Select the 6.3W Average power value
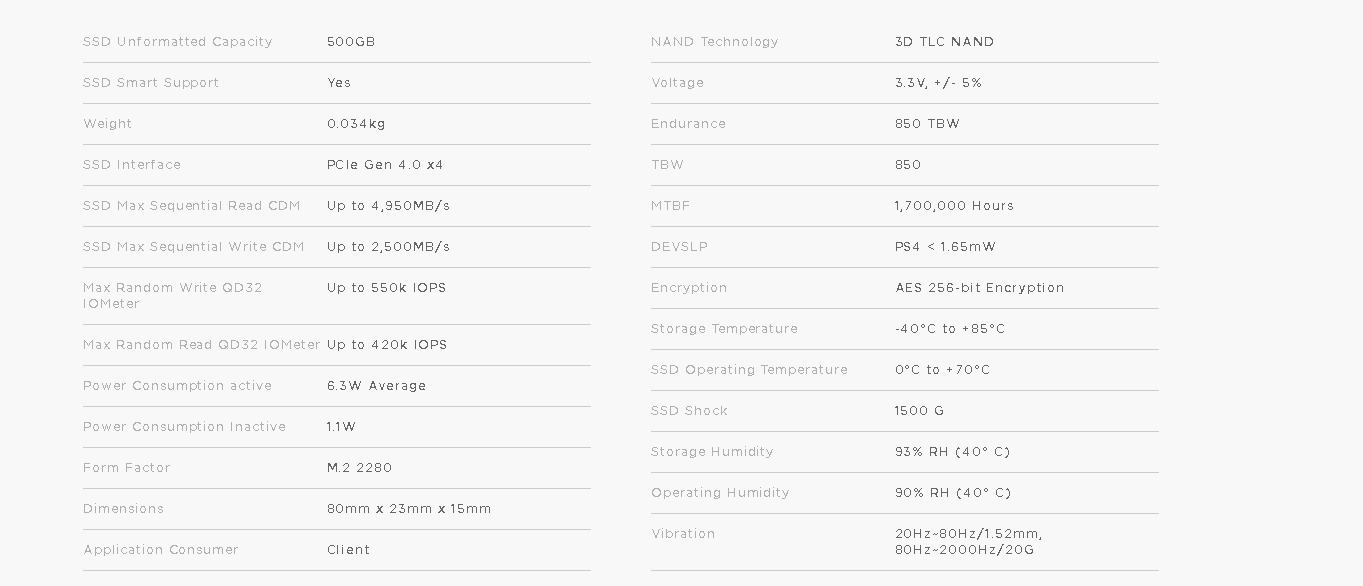 pos(376,386)
